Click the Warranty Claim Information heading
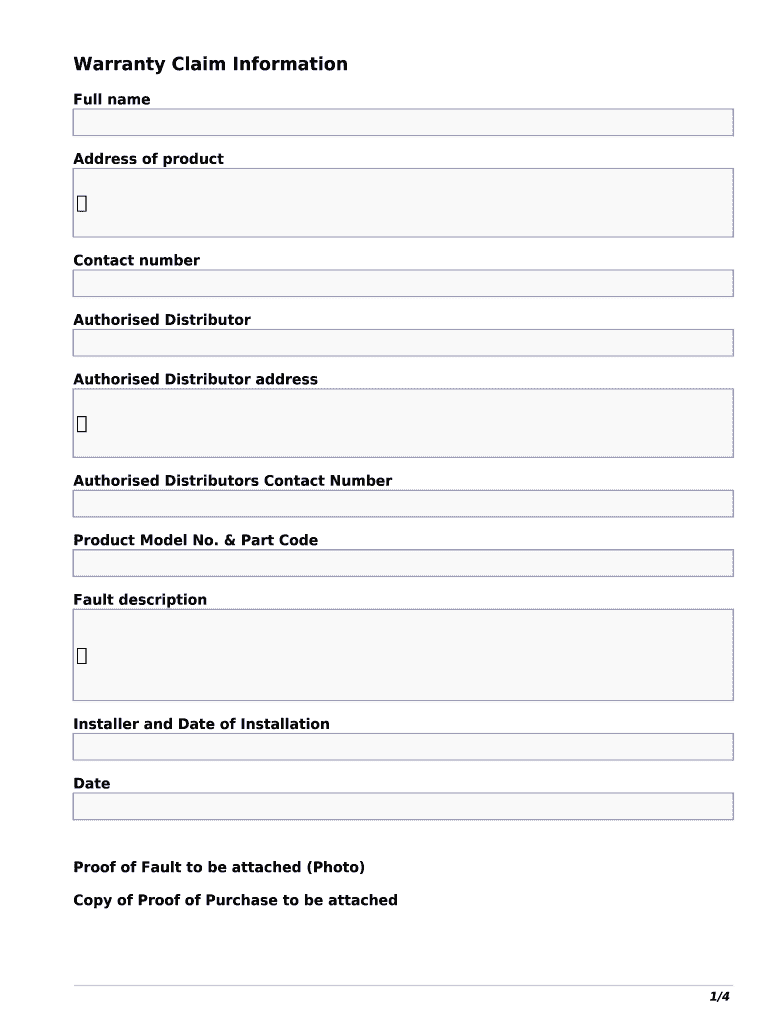Screen dimensions: 770x1024 point(210,64)
